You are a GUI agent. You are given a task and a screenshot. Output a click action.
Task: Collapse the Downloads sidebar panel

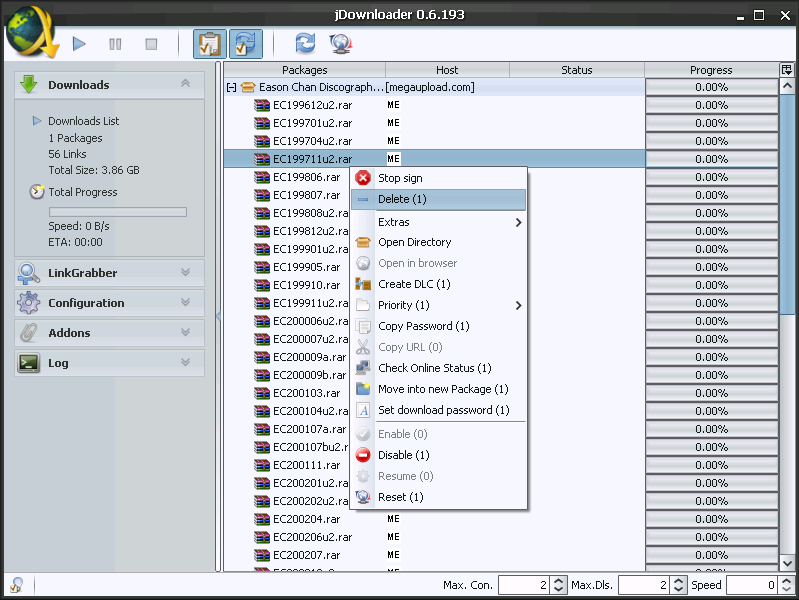[185, 83]
